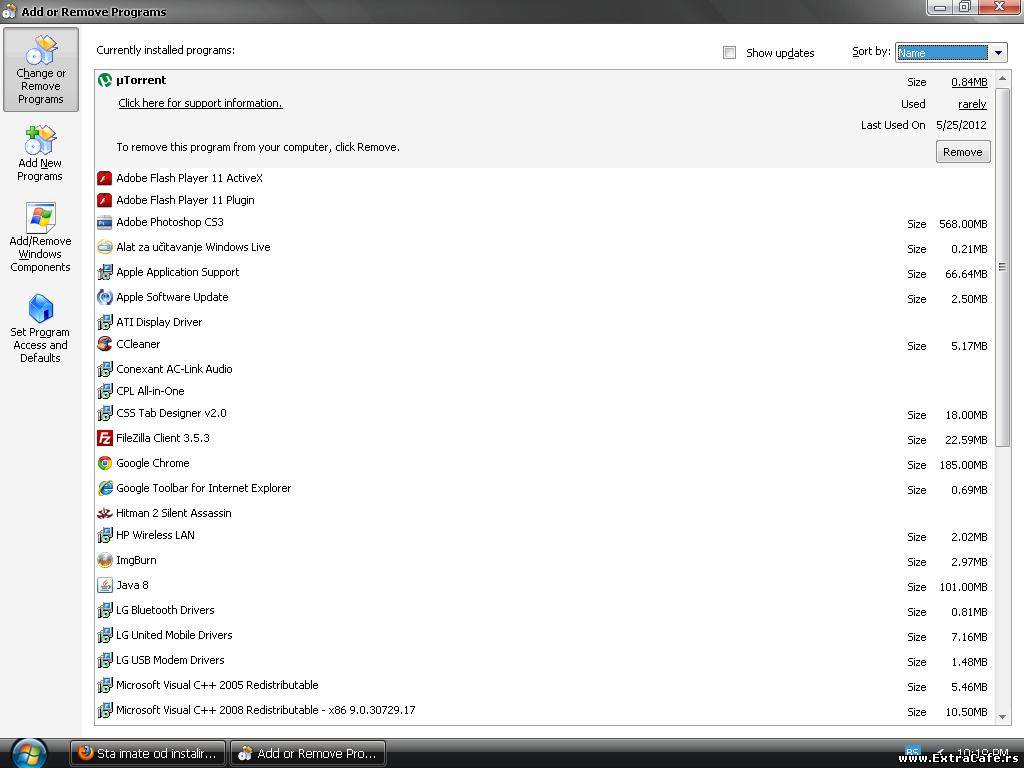The height and width of the screenshot is (768, 1024).
Task: Click the vertical scrollbar thumb
Action: tap(1002, 267)
